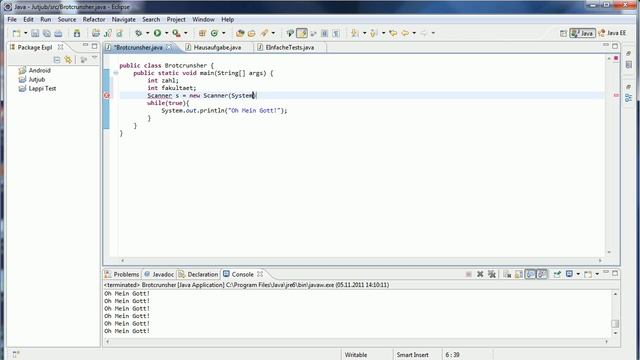The height and width of the screenshot is (360, 640).
Task: Toggle Show Console on standard error change
Action: pos(542,274)
